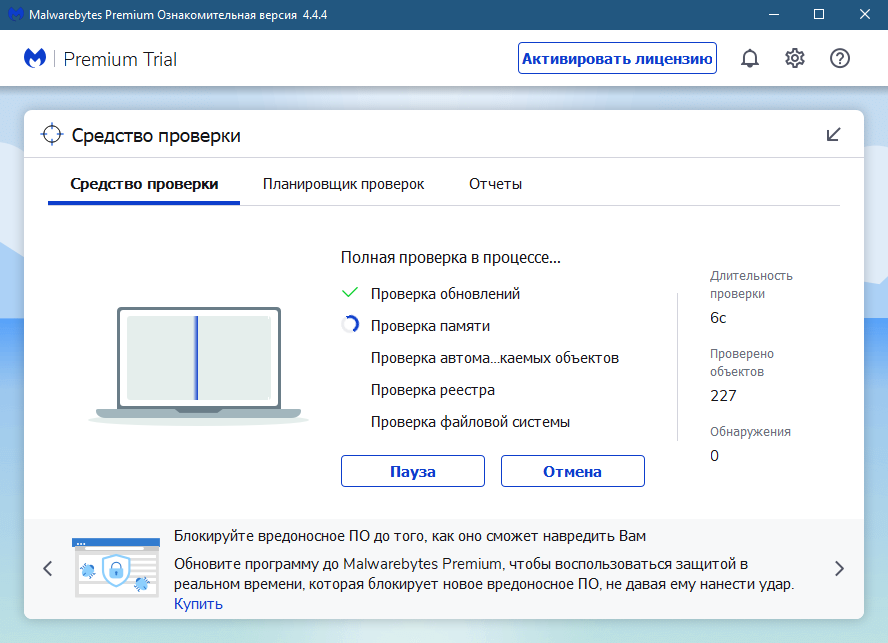Click the green checkmark beside Проверка обновлений

tap(350, 293)
